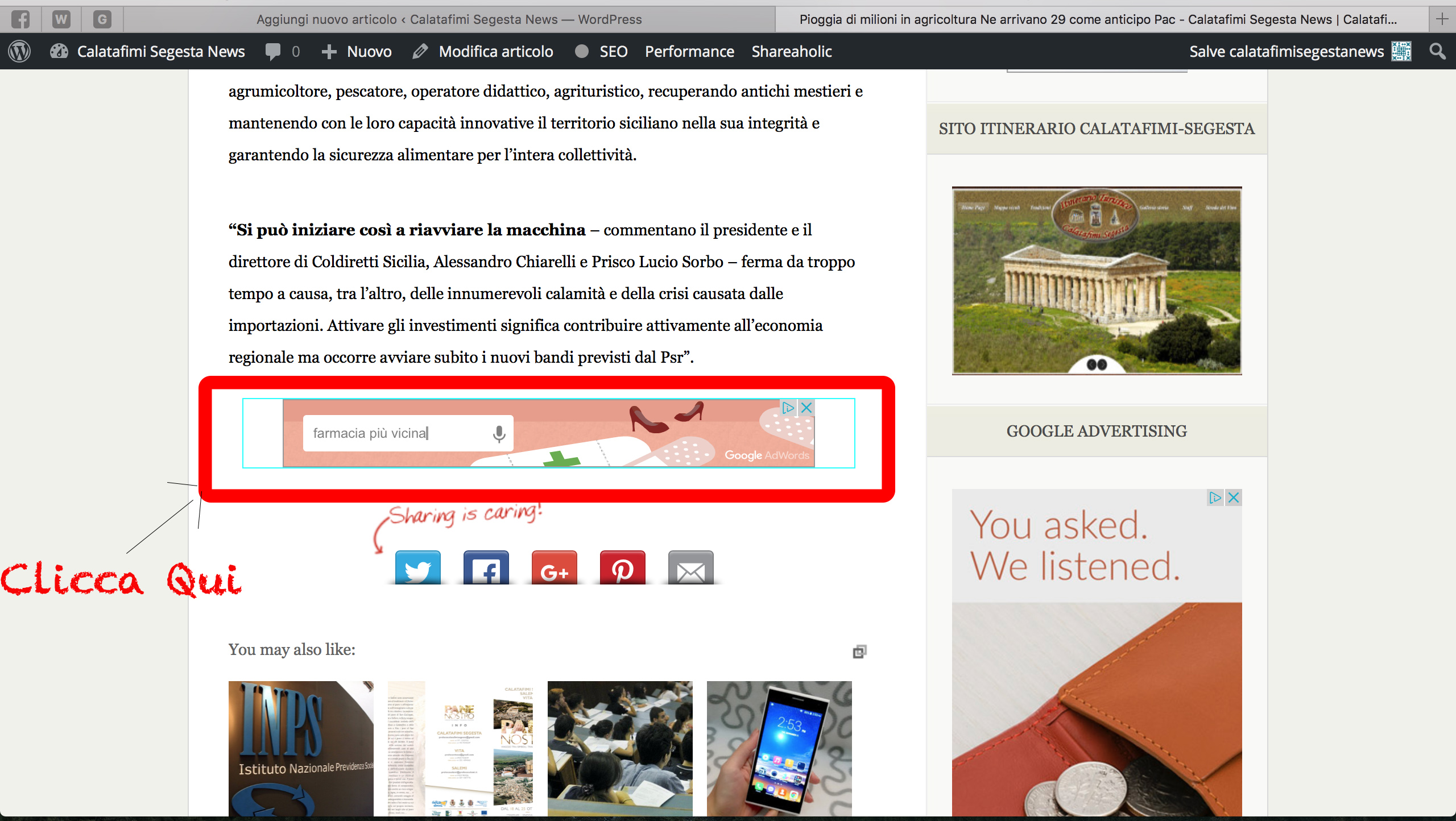The width and height of the screenshot is (1456, 821).
Task: Click the user avatar in admin bar
Action: pyautogui.click(x=1401, y=51)
